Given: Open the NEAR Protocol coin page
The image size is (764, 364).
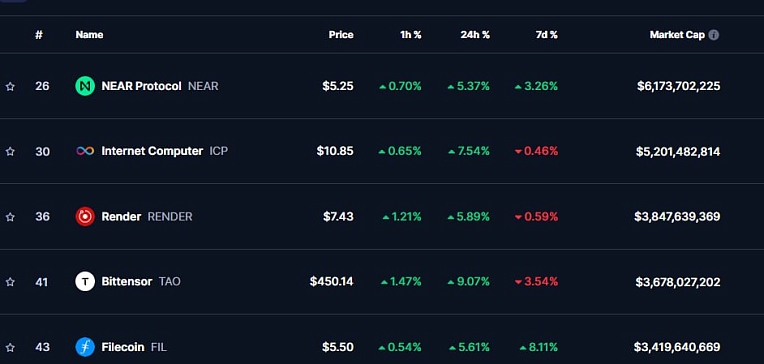Looking at the screenshot, I should 141,86.
